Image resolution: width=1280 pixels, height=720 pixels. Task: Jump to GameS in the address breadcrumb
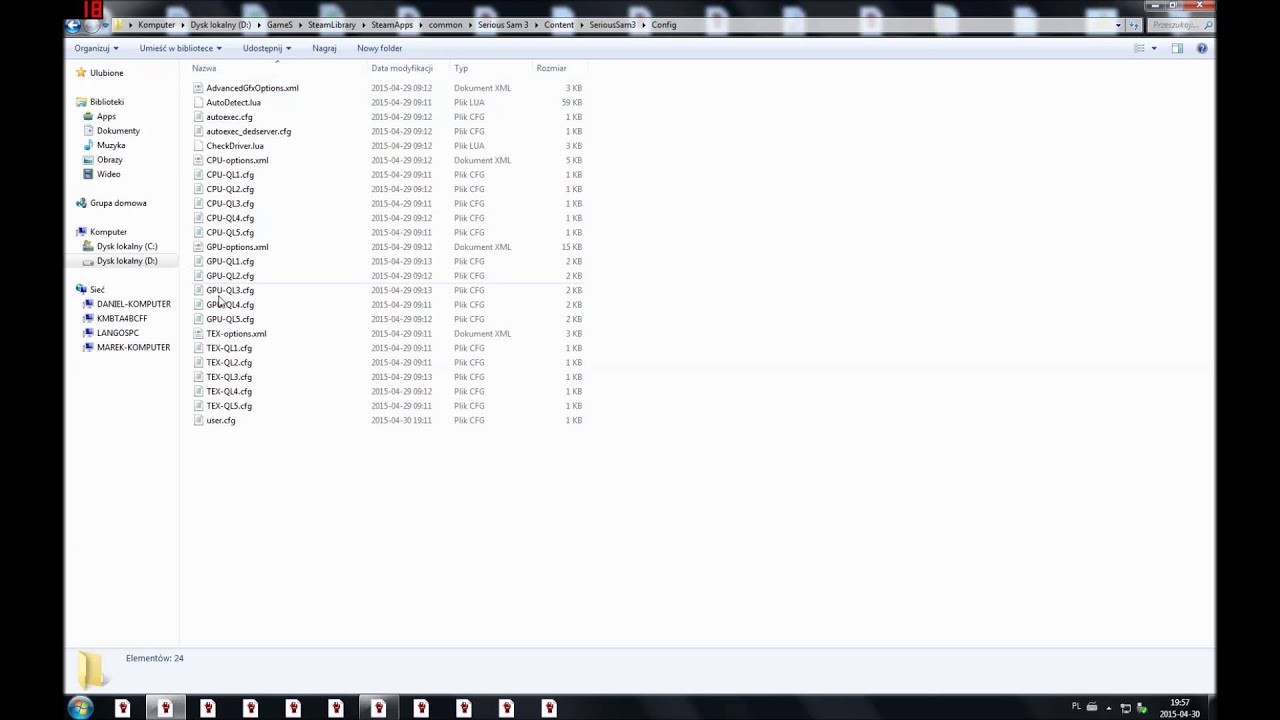[x=279, y=25]
